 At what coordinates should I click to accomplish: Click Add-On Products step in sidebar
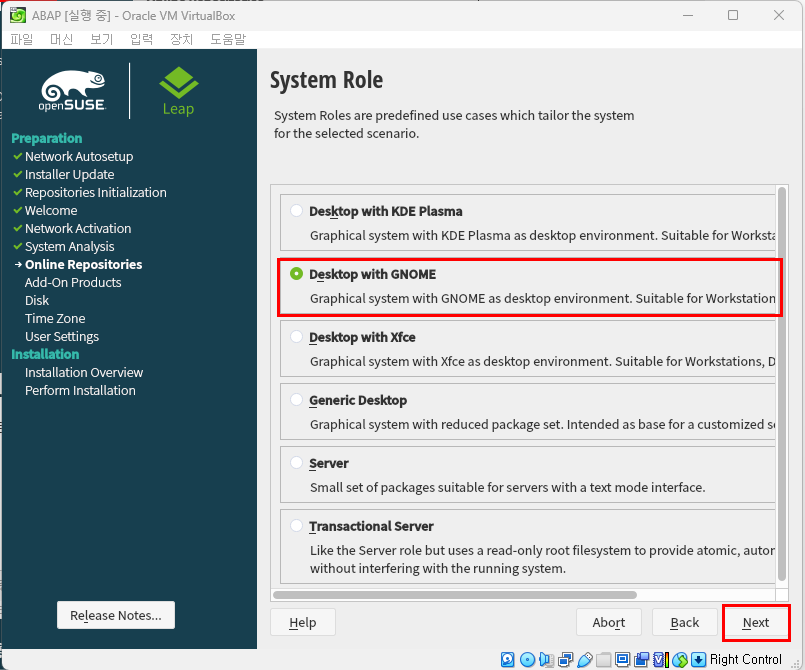pyautogui.click(x=73, y=282)
